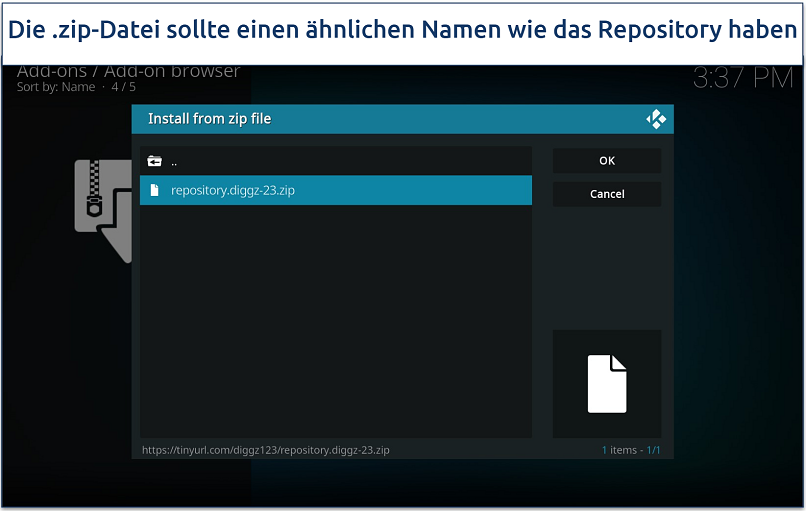
Task: Click the file icon beside repository.diggz-23.zip
Action: point(154,190)
